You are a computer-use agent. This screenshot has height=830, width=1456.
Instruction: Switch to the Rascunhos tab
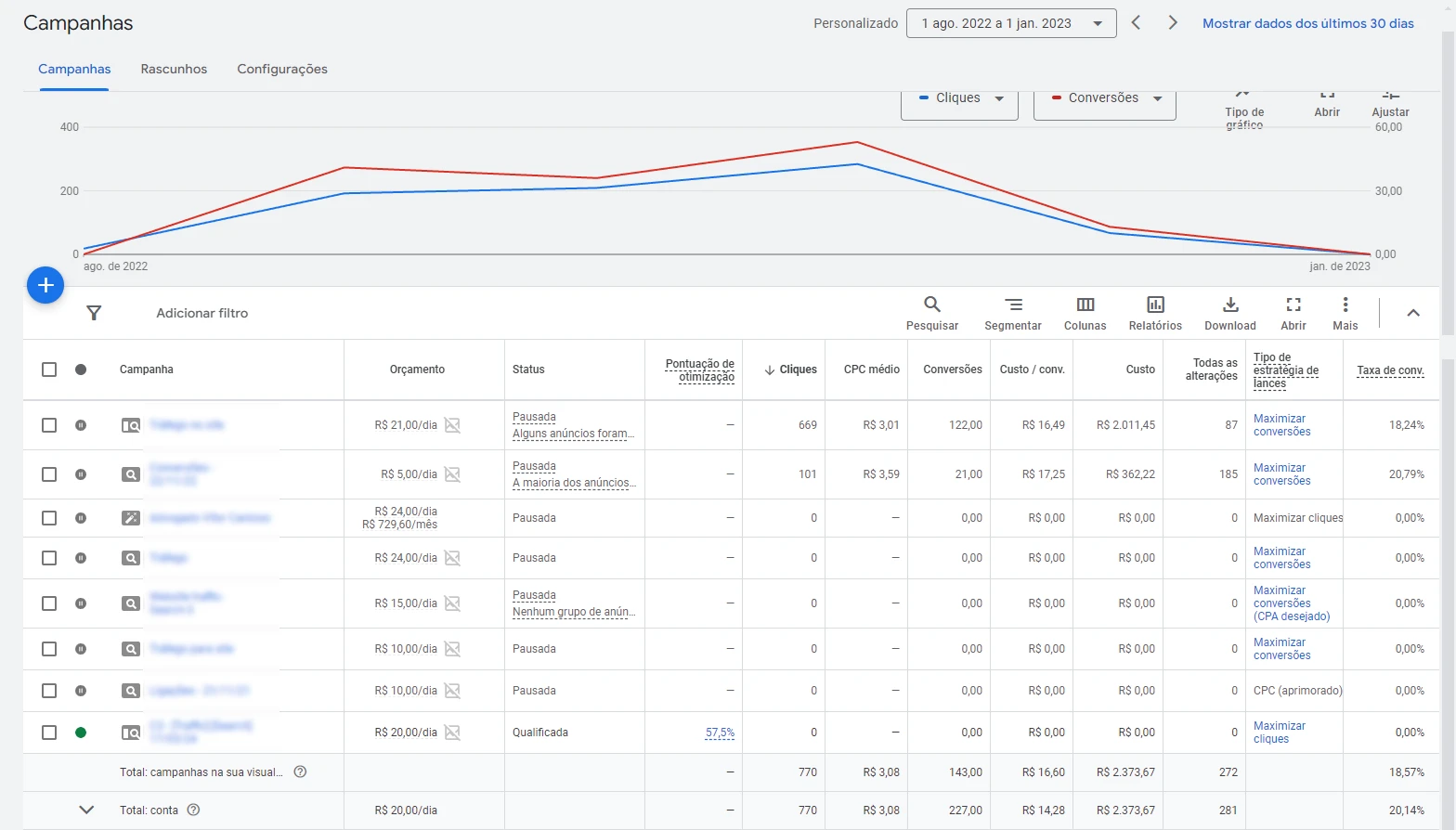(x=174, y=69)
